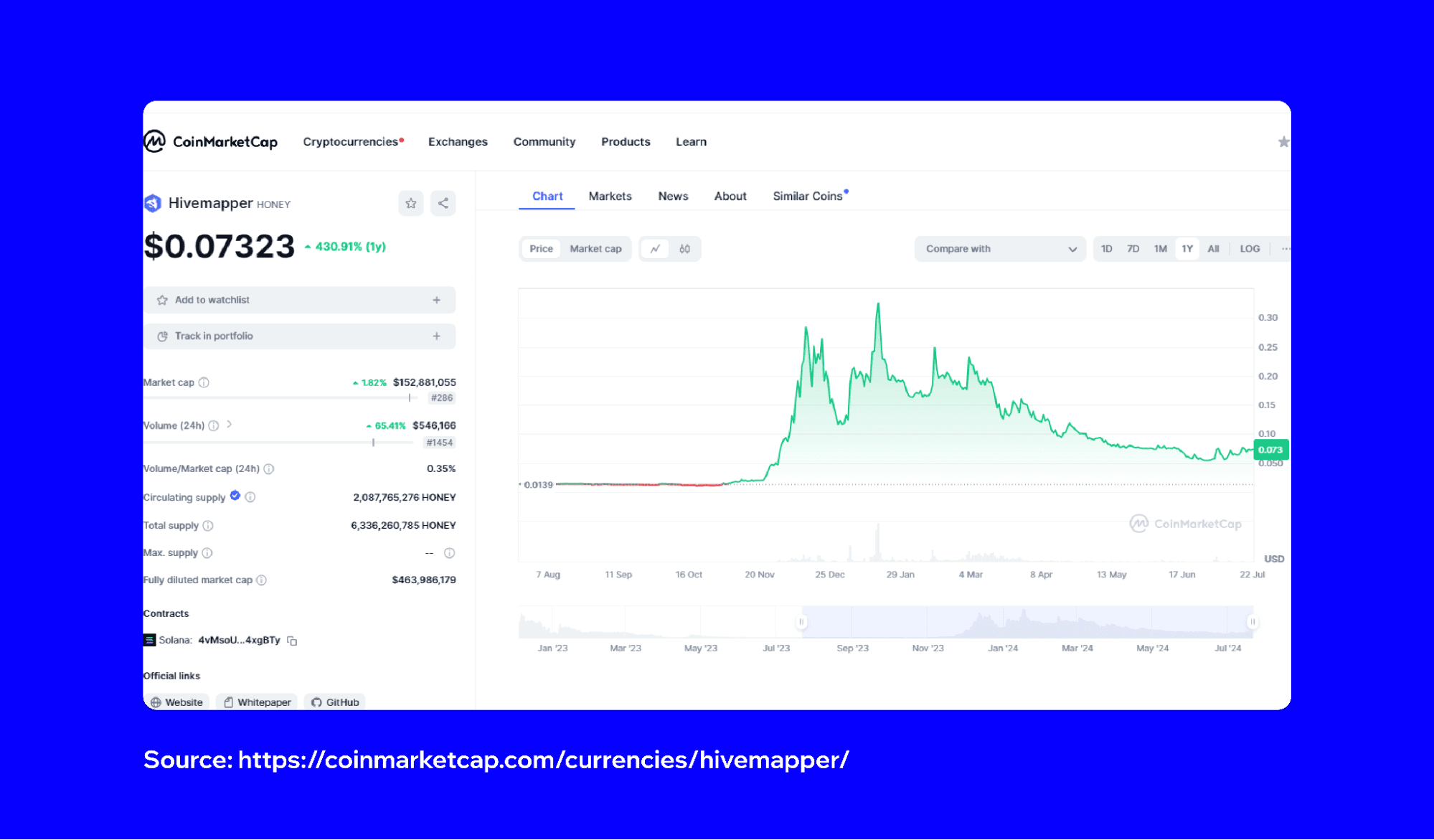The height and width of the screenshot is (840, 1434).
Task: Click the info icon beside Max. supply value
Action: [x=450, y=552]
